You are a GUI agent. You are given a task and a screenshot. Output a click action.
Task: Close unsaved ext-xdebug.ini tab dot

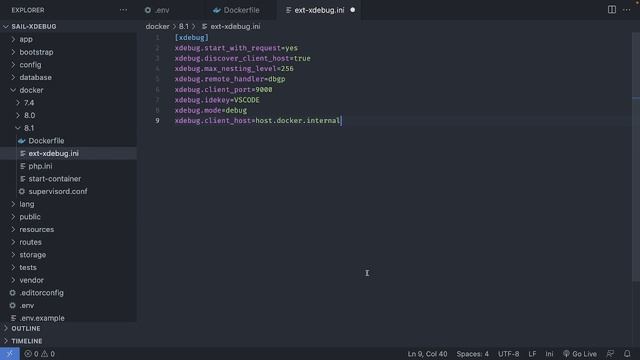click(353, 10)
